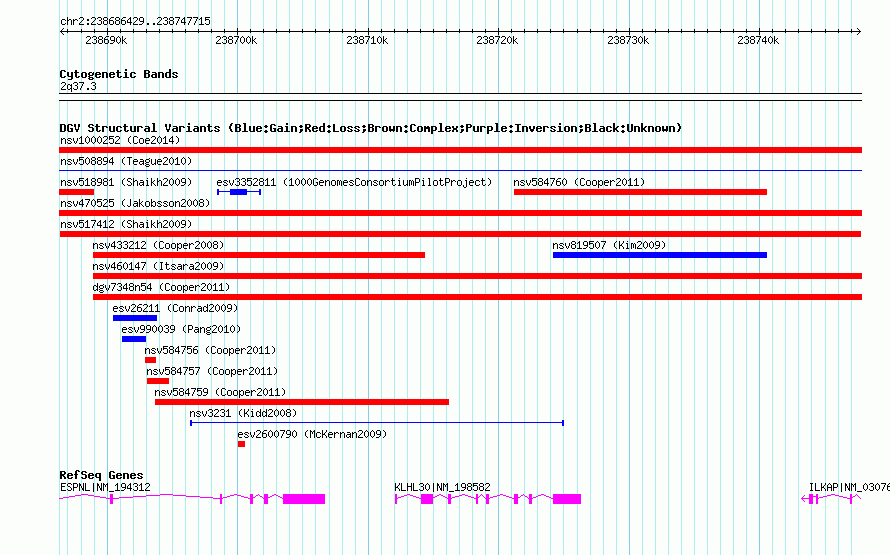The height and width of the screenshot is (555, 890).
Task: Open the KLHL30|NM_198582 gene label
Action: [442, 487]
